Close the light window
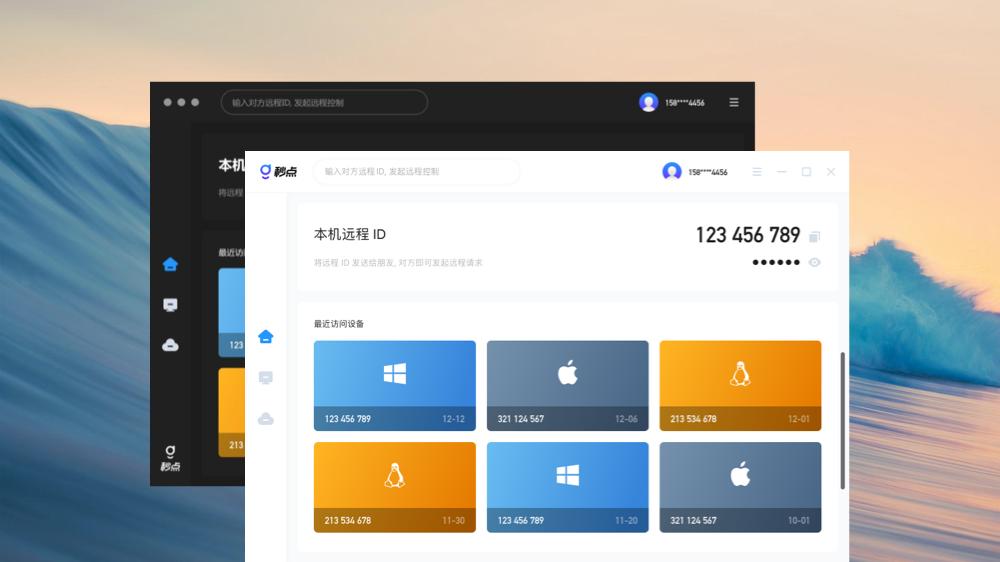Screen dimensions: 1000x562 pos(831,172)
